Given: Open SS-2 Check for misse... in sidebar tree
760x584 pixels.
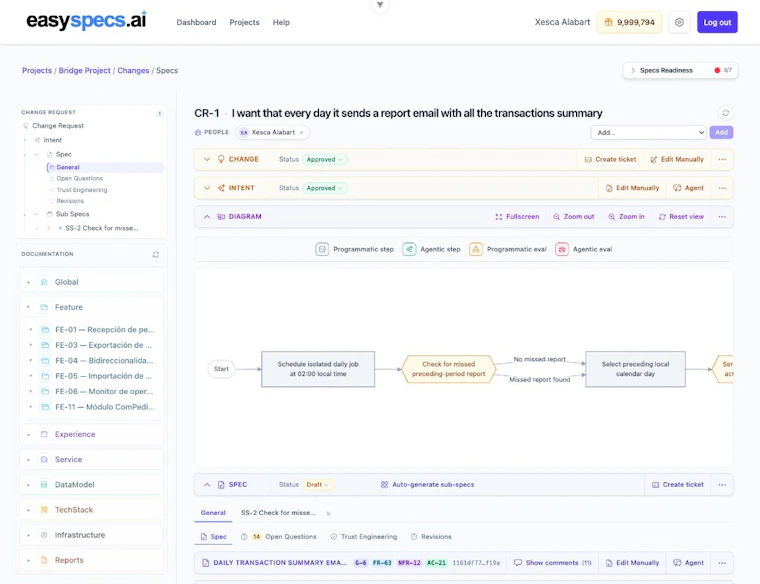Looking at the screenshot, I should (101, 228).
